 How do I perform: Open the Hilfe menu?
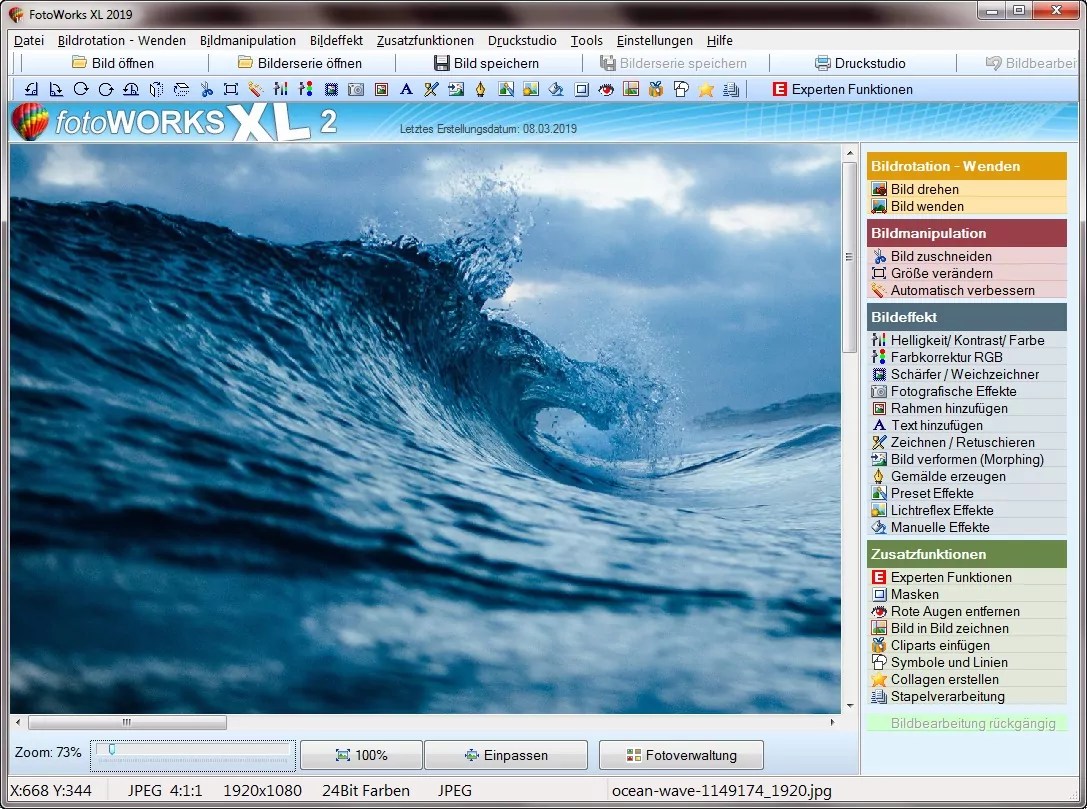[720, 40]
